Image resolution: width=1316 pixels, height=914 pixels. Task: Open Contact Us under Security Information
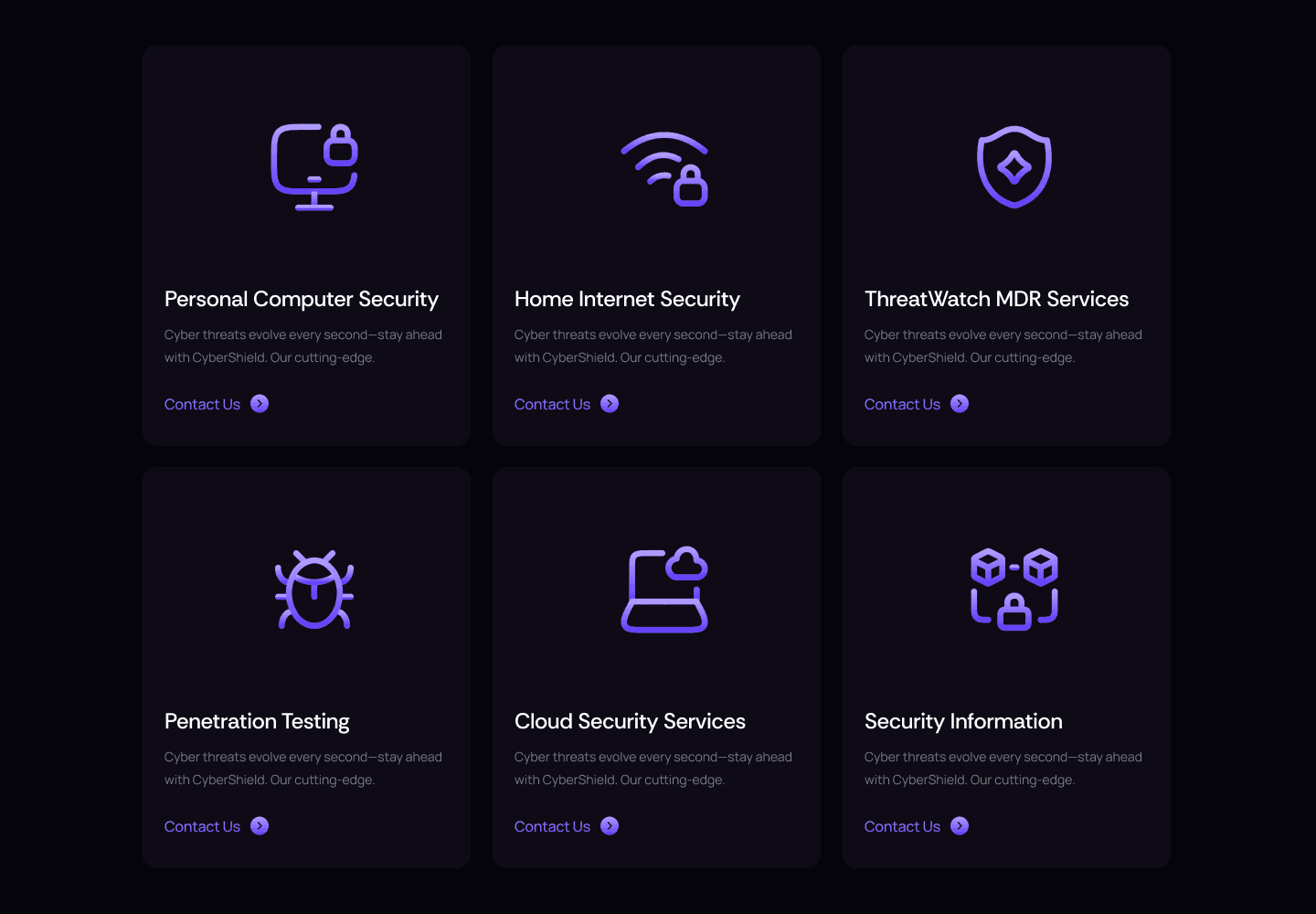coord(902,826)
